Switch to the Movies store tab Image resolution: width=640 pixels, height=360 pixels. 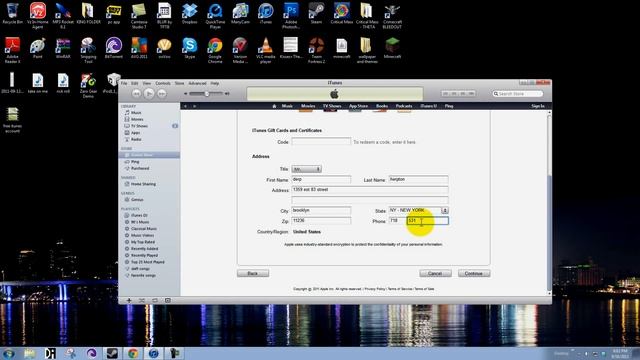tap(308, 106)
